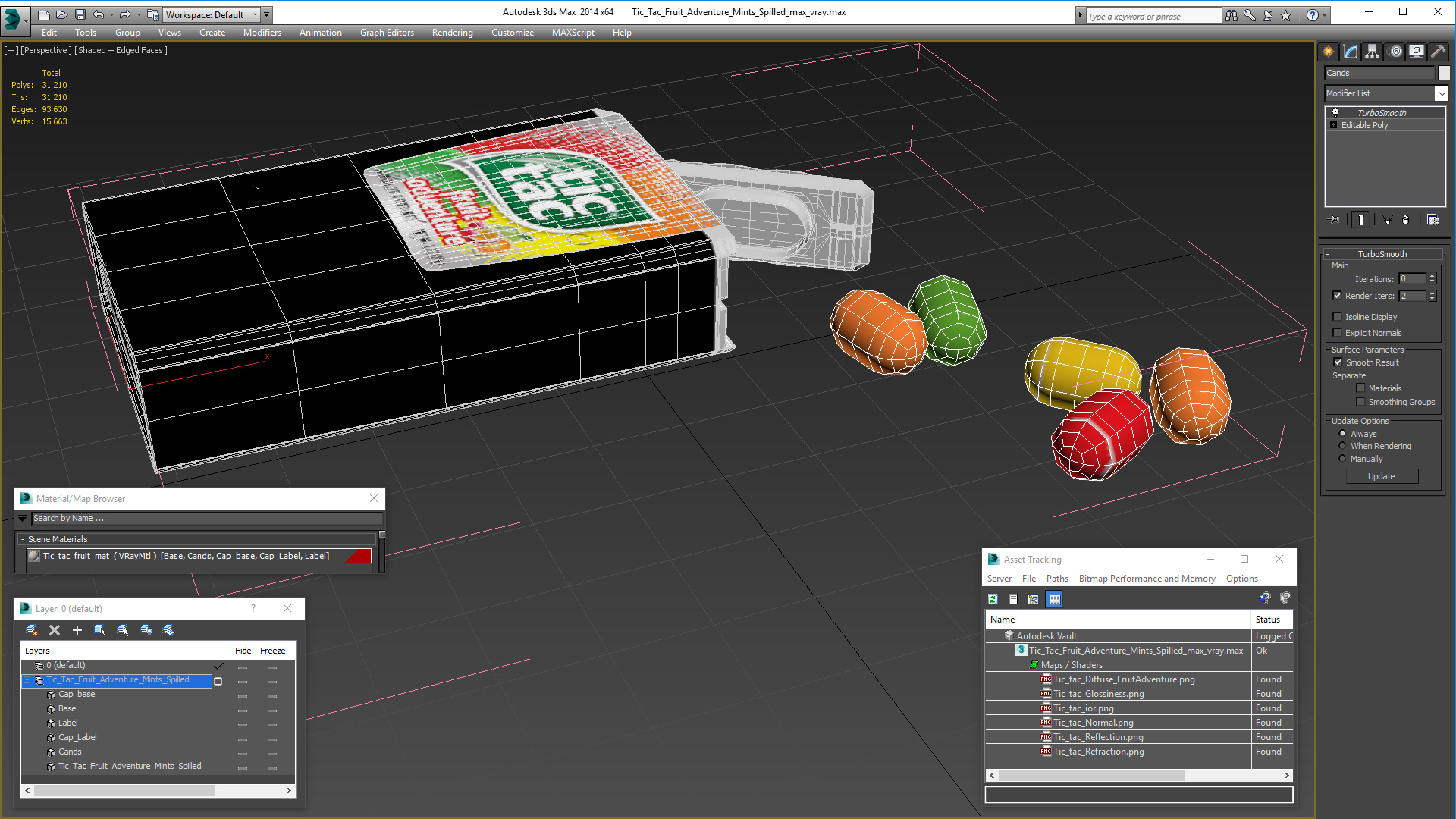Expand the Editable Poly sub-objects

pyautogui.click(x=1333, y=125)
